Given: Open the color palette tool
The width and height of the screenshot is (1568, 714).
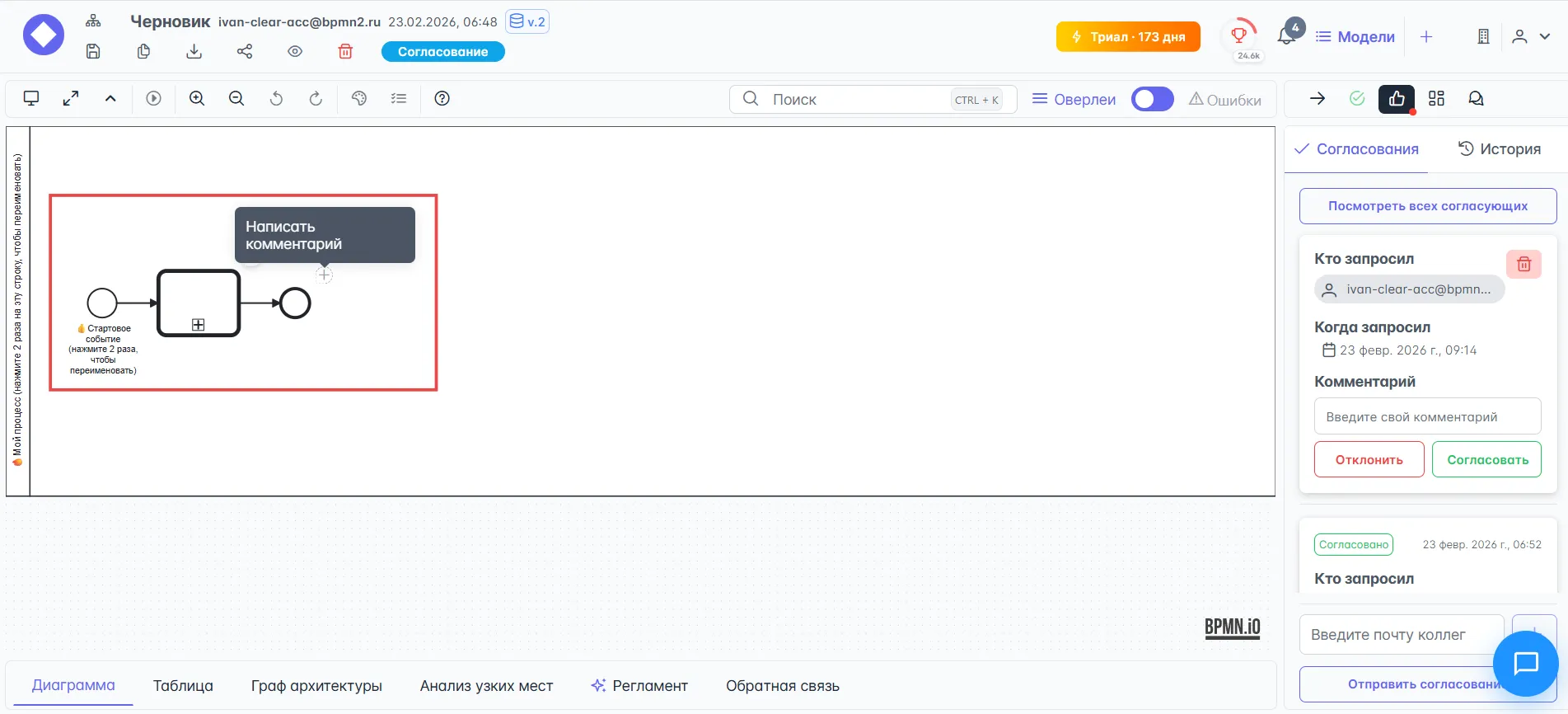Looking at the screenshot, I should (x=359, y=99).
